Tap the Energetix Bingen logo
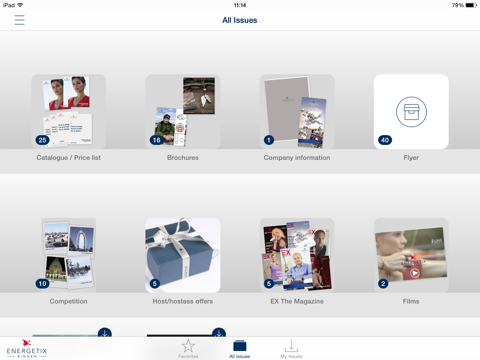480x360 pixels. tap(27, 349)
